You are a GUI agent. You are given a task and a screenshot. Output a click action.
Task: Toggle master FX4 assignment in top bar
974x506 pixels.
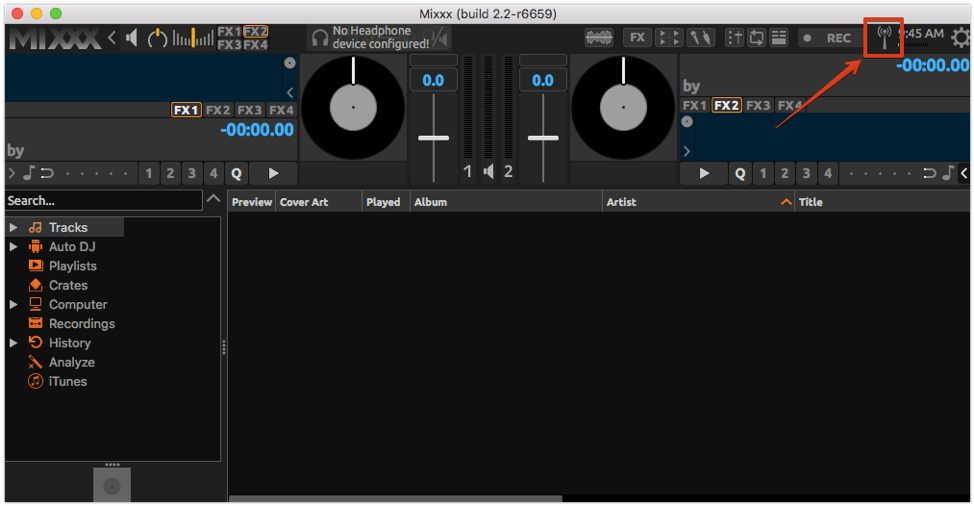point(255,45)
